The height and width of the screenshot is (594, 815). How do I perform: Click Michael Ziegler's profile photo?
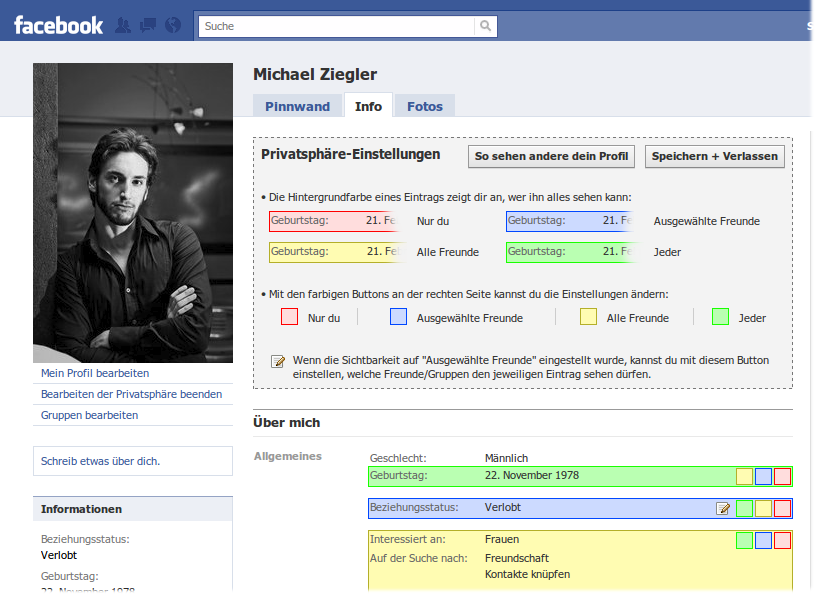coord(133,213)
